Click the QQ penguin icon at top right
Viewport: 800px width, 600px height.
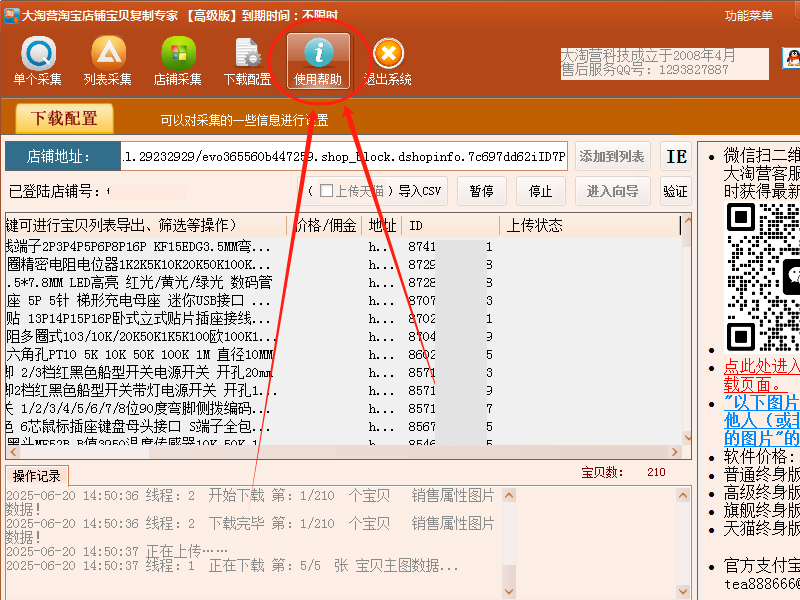(790, 58)
